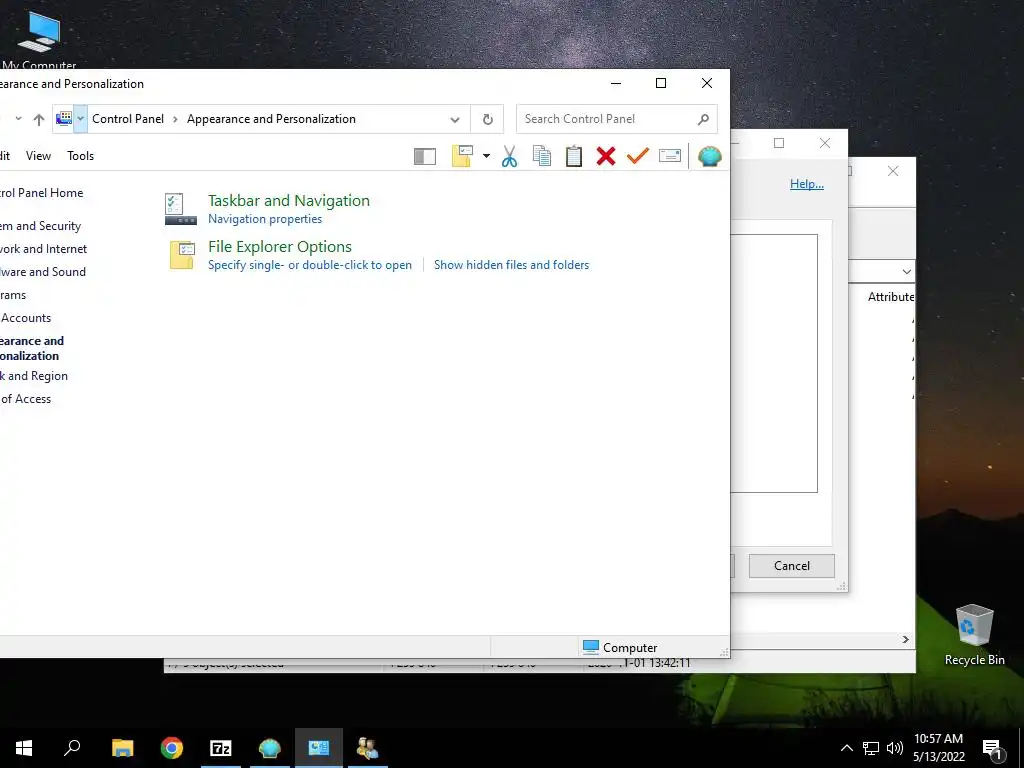Click the Control Panel breadcrumb segment
The width and height of the screenshot is (1024, 768).
(128, 119)
